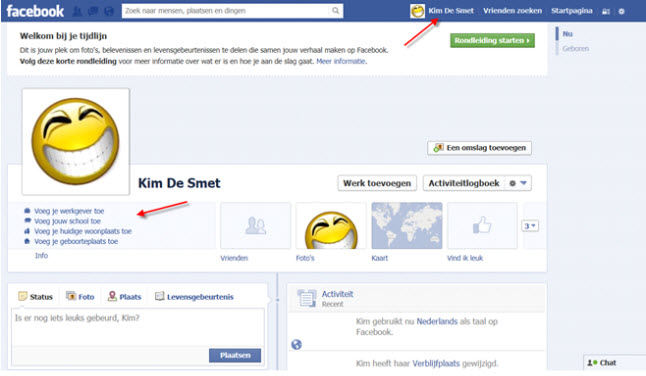646x376 pixels.
Task: Click Een omslag toevoegen button
Action: [x=480, y=148]
